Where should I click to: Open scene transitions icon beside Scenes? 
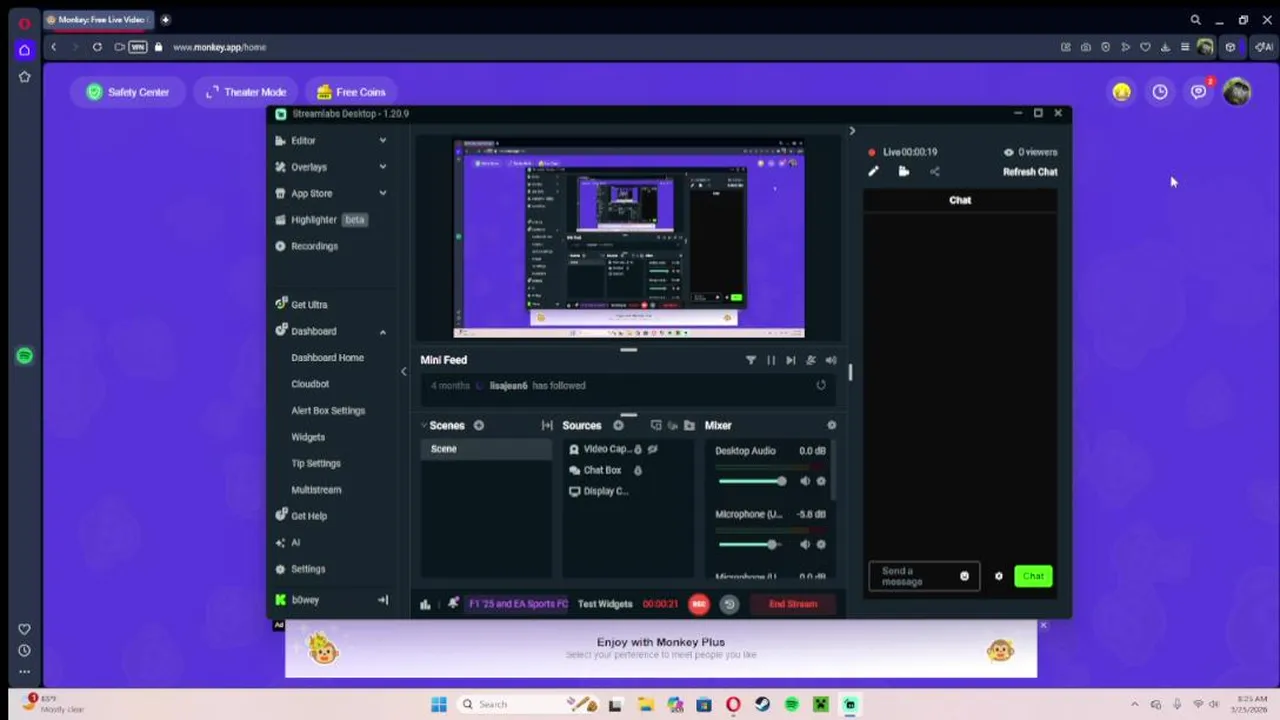coord(547,426)
